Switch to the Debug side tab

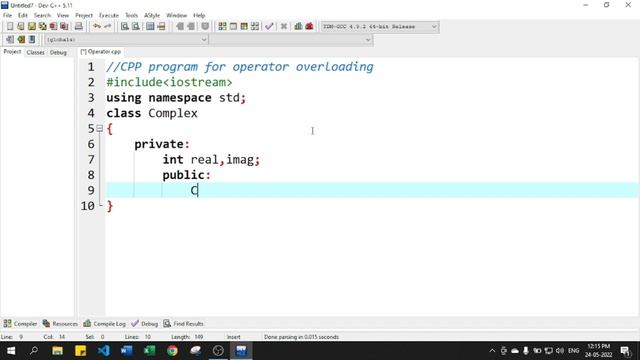[58, 52]
